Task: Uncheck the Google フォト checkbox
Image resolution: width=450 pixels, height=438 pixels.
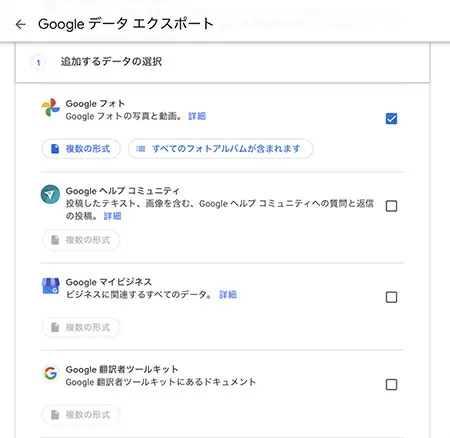Action: coord(391,119)
